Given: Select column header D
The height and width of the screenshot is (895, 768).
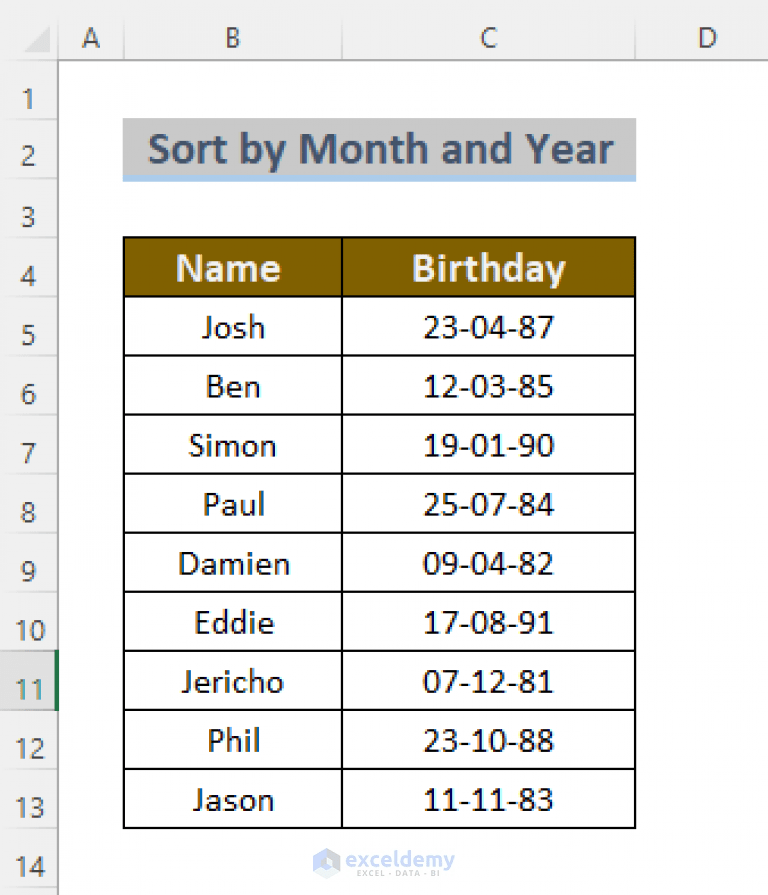Looking at the screenshot, I should point(706,38).
